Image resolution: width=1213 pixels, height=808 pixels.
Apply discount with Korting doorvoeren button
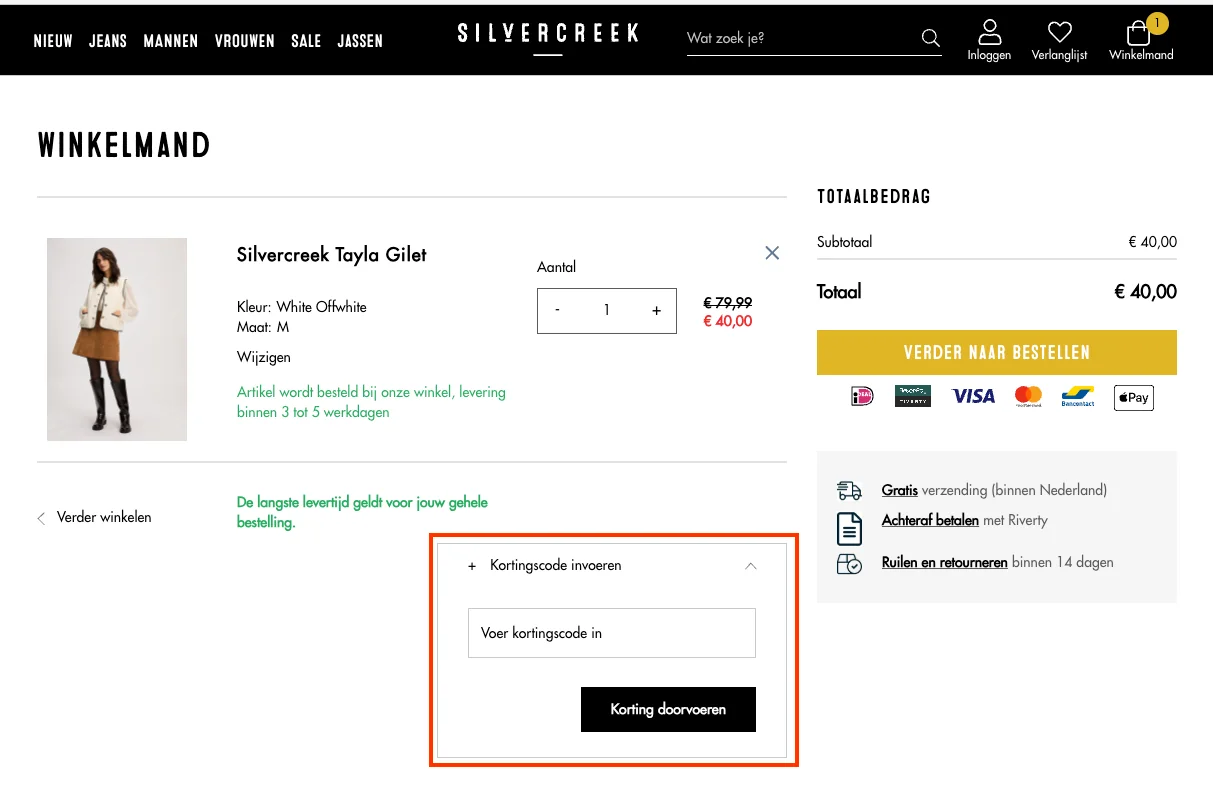[667, 709]
